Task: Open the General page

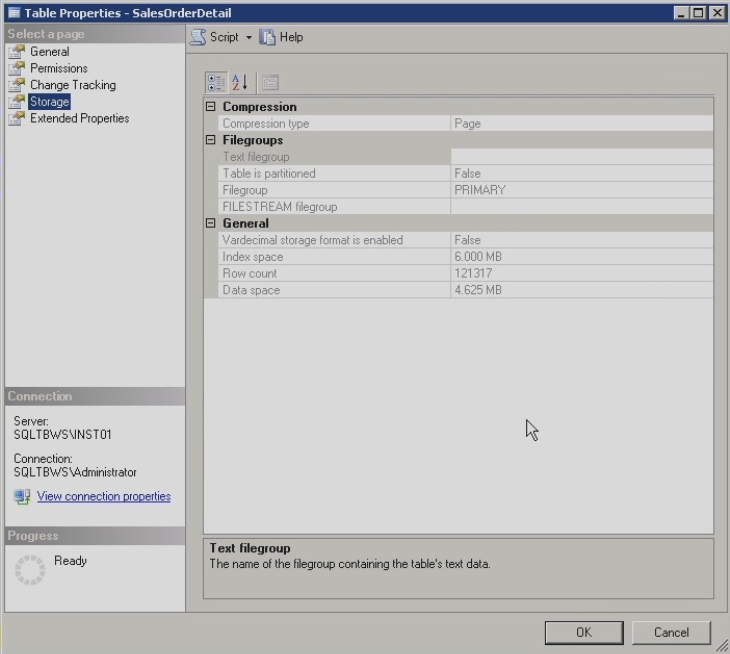Action: click(49, 52)
